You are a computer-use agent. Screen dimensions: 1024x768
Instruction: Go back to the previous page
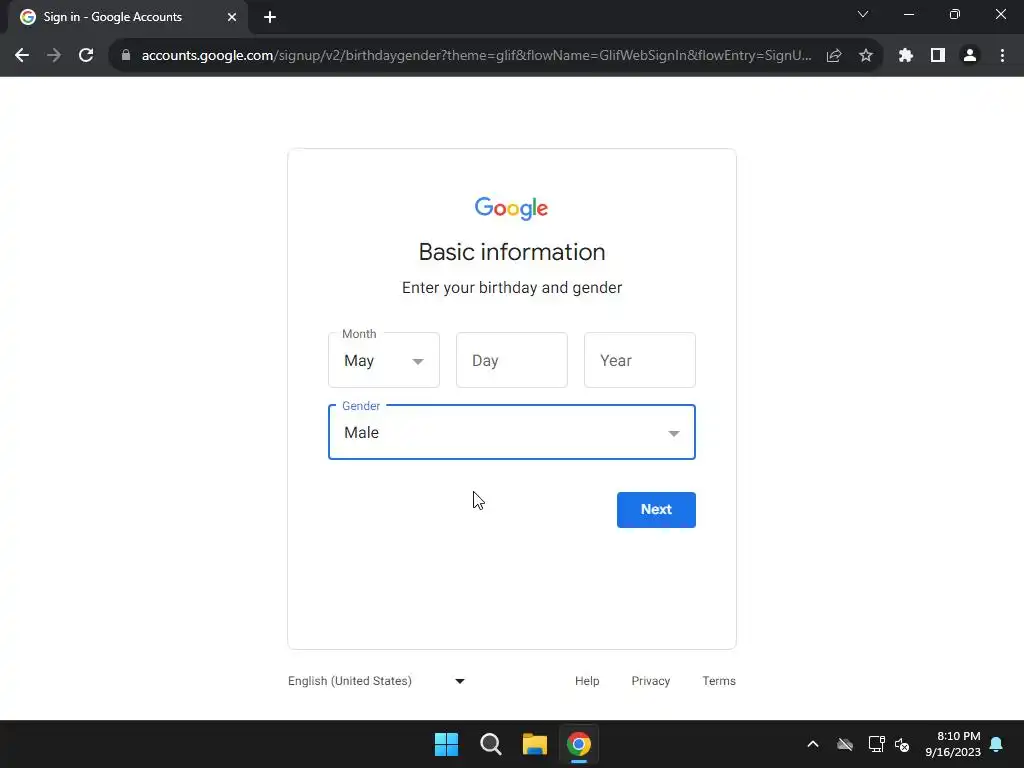(x=22, y=56)
